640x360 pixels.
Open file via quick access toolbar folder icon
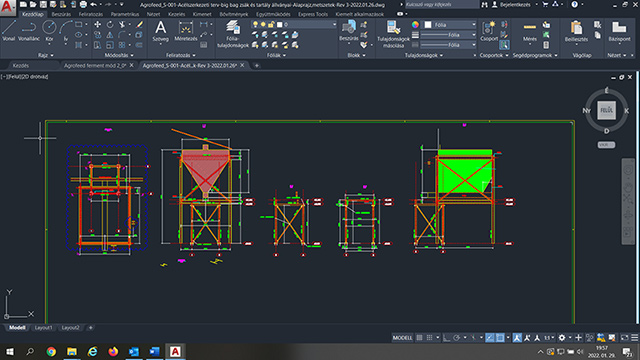coord(33,4)
